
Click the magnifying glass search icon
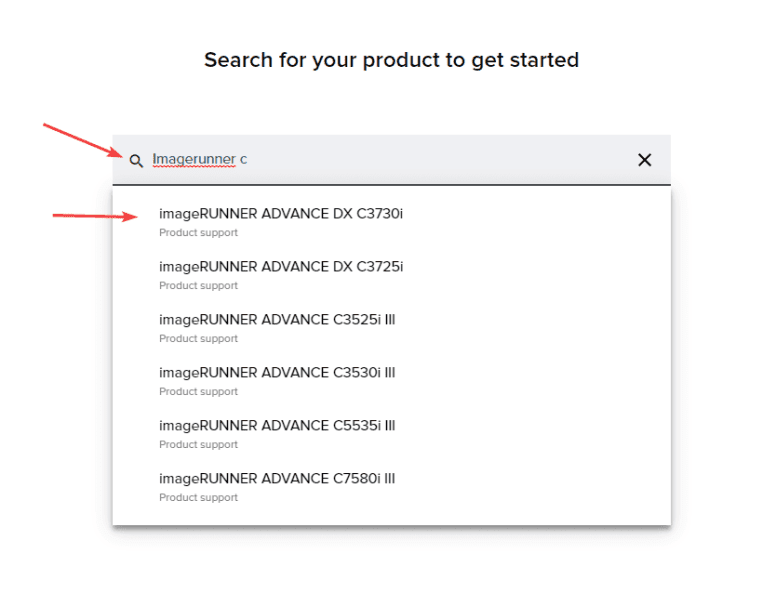click(136, 160)
